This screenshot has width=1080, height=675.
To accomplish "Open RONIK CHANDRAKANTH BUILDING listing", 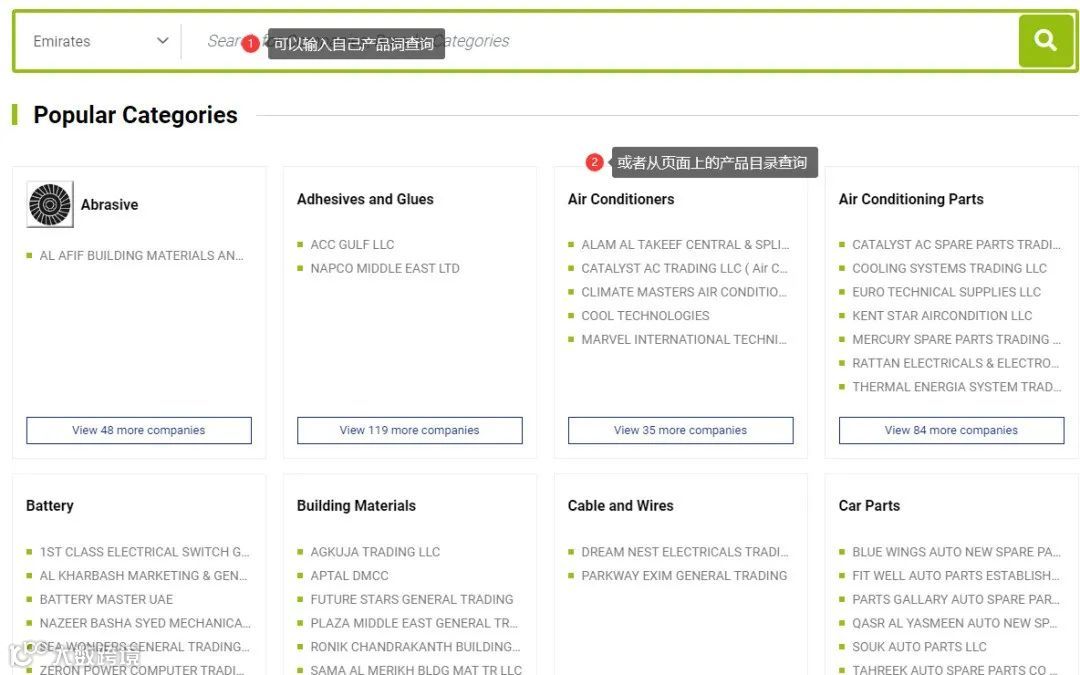I will [415, 647].
